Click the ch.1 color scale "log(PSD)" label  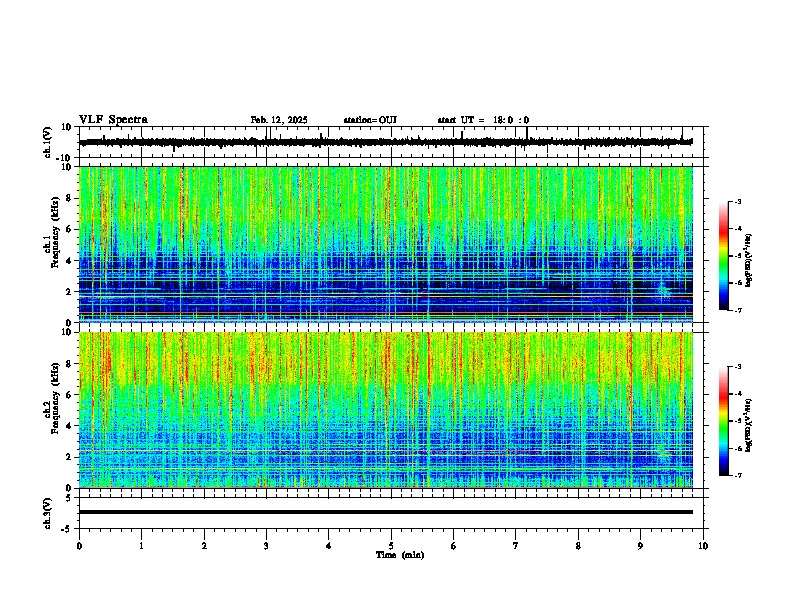pyautogui.click(x=748, y=261)
